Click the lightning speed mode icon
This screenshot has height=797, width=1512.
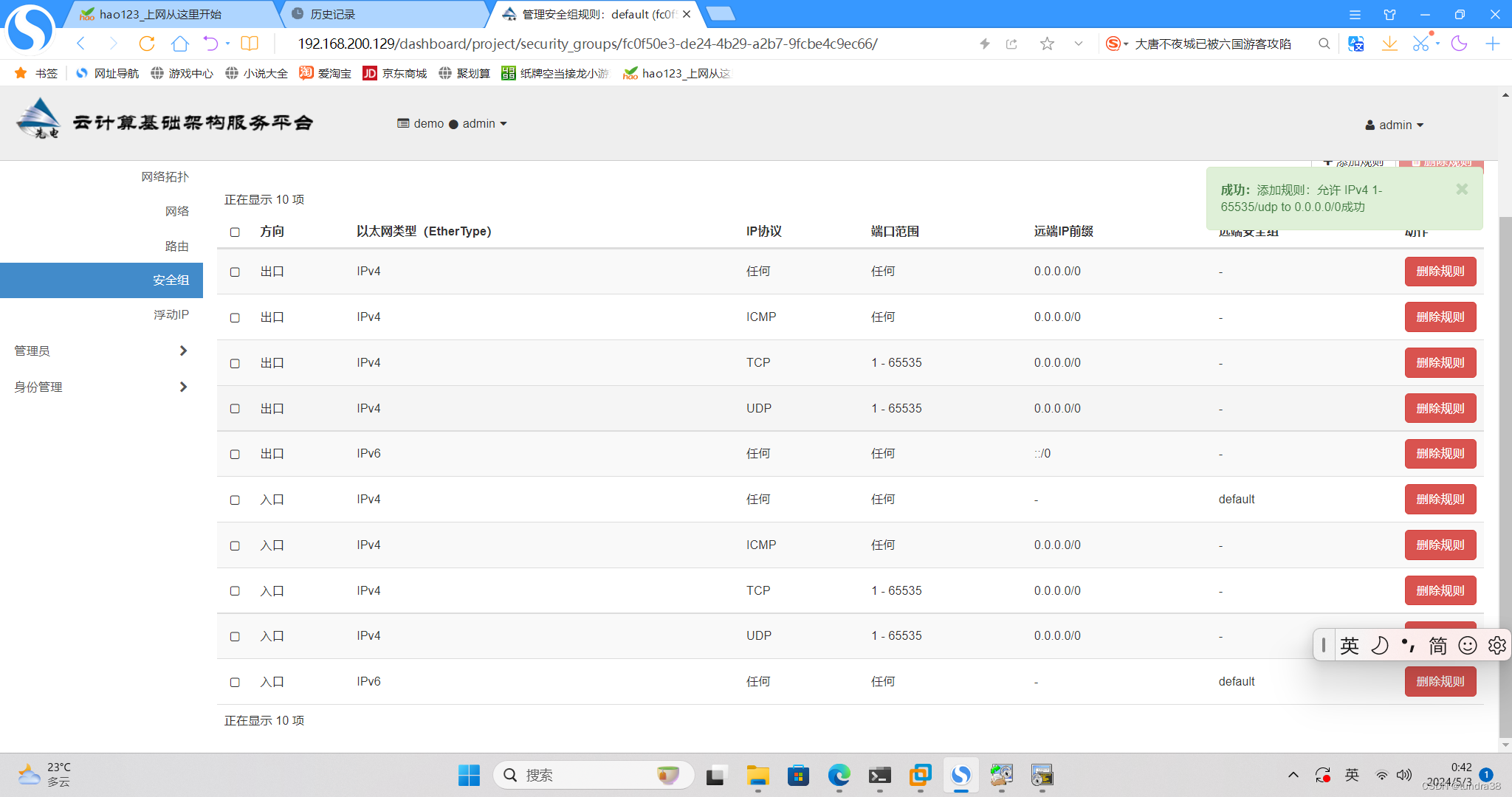(x=984, y=44)
